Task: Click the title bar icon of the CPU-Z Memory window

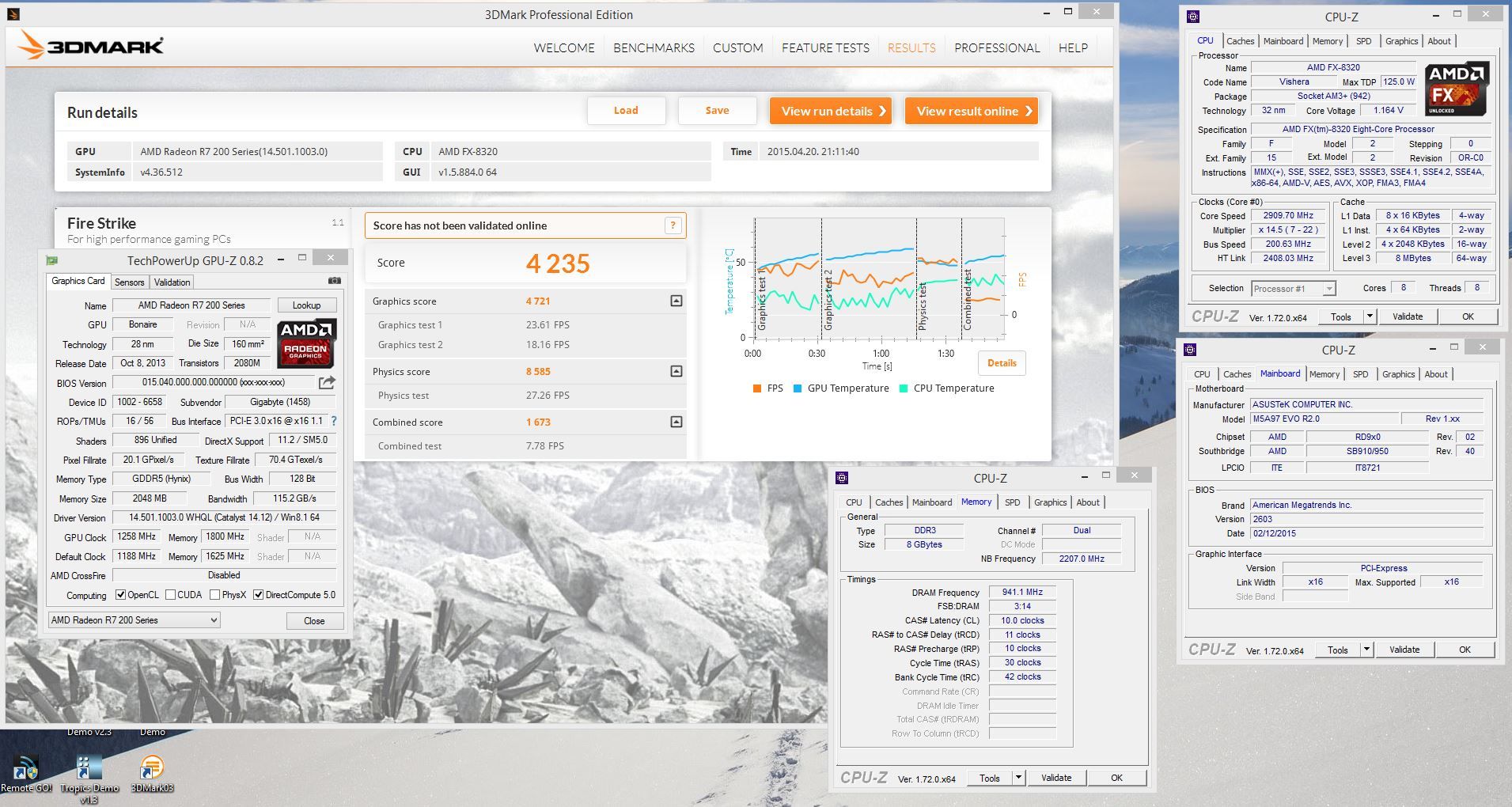Action: (842, 478)
